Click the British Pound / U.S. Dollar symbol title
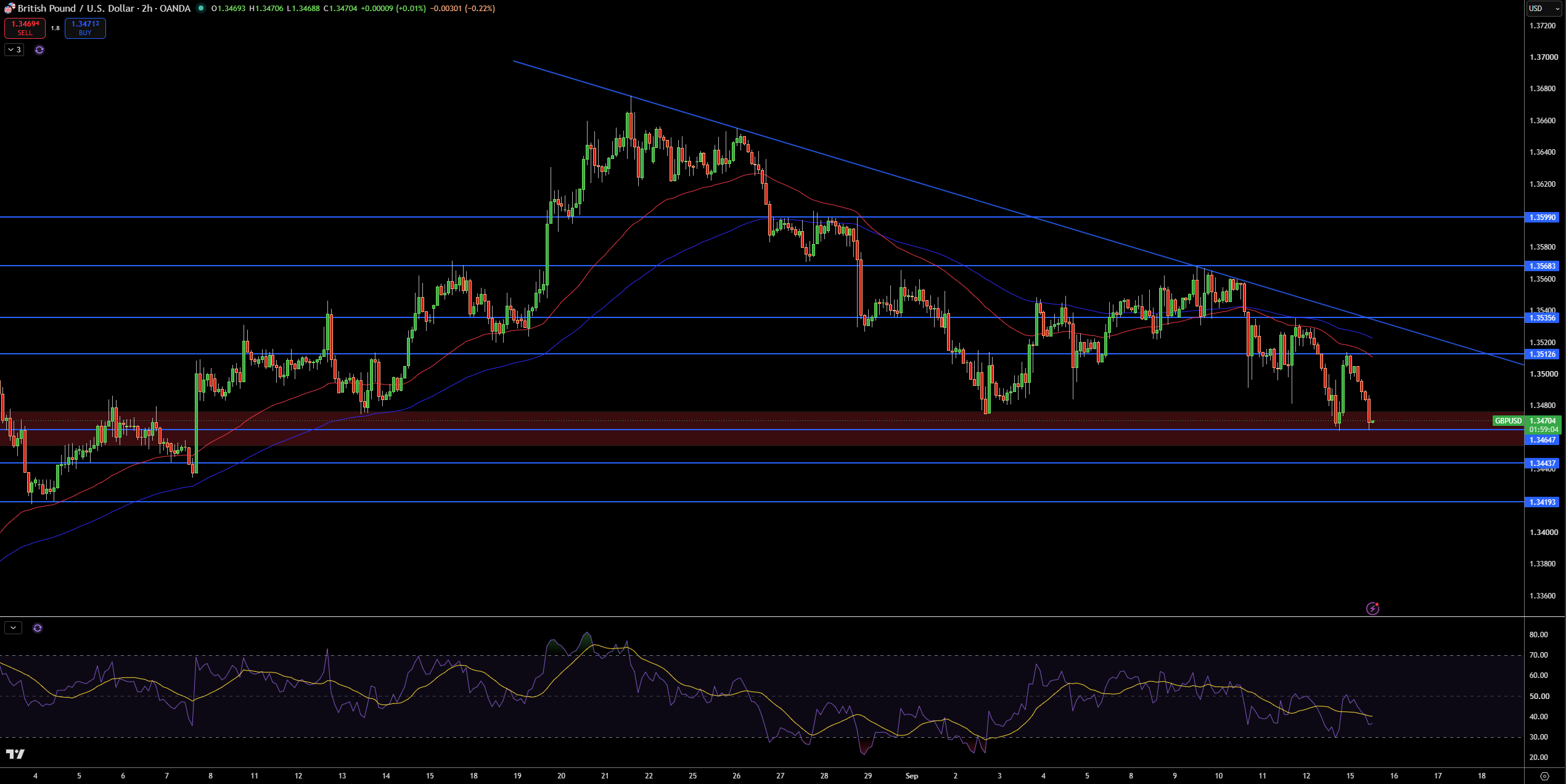This screenshot has width=1566, height=784. 76,9
